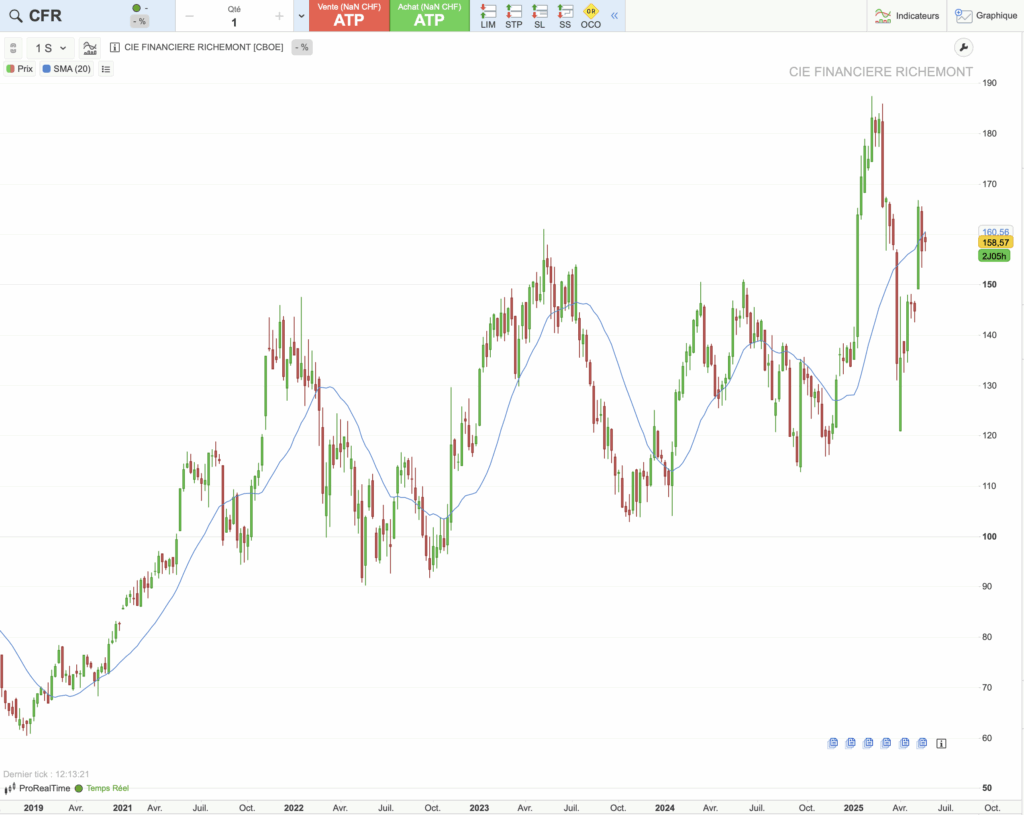
Task: Select the LIM limit order icon
Action: click(x=488, y=16)
